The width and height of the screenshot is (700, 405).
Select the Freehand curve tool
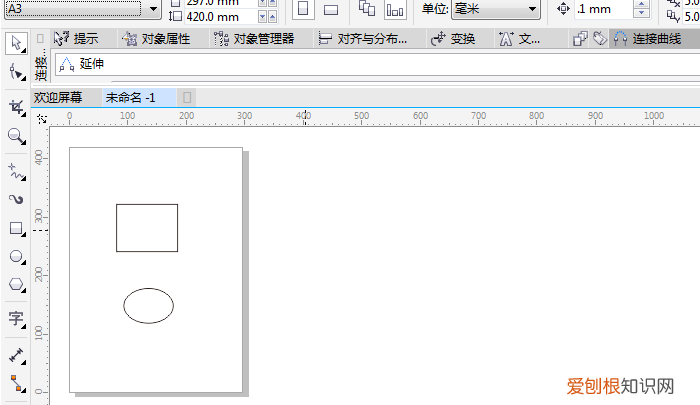[16, 171]
